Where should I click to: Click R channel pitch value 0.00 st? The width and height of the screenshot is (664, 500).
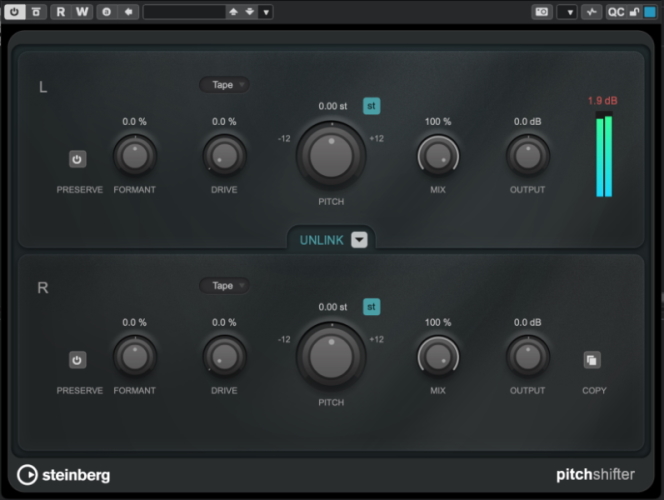(x=333, y=307)
